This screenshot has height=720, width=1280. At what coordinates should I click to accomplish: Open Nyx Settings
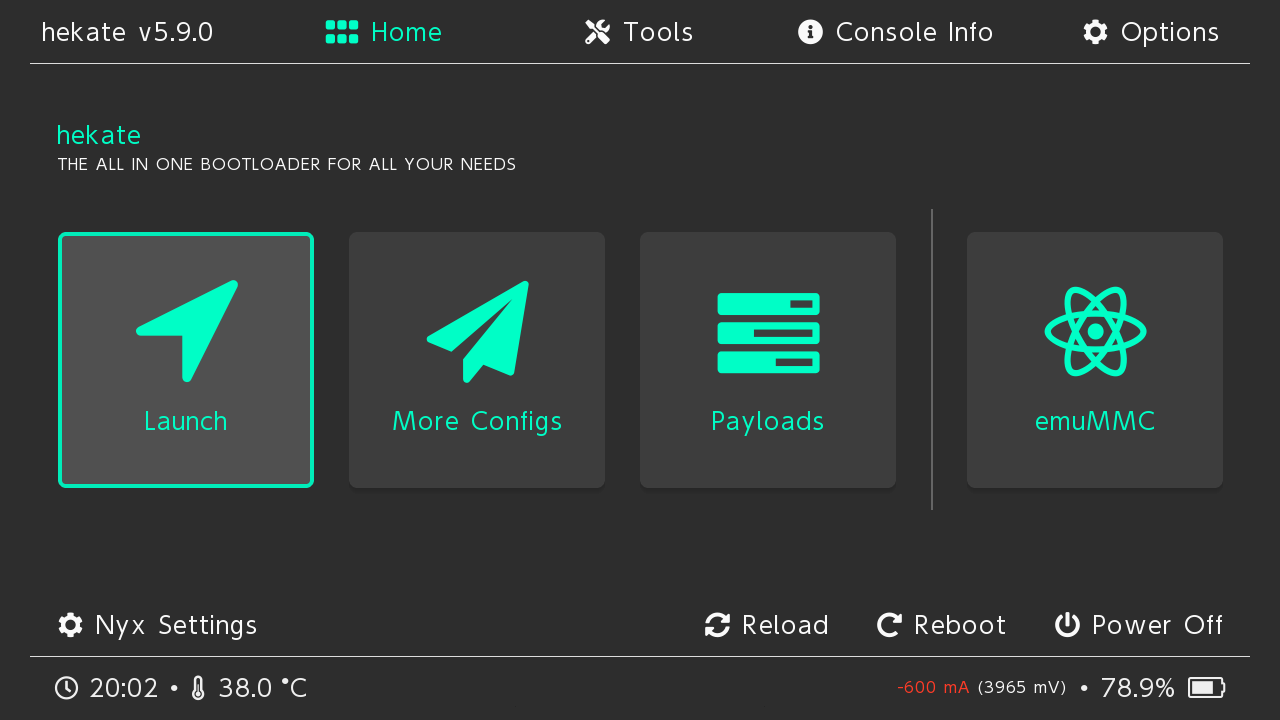coord(157,625)
